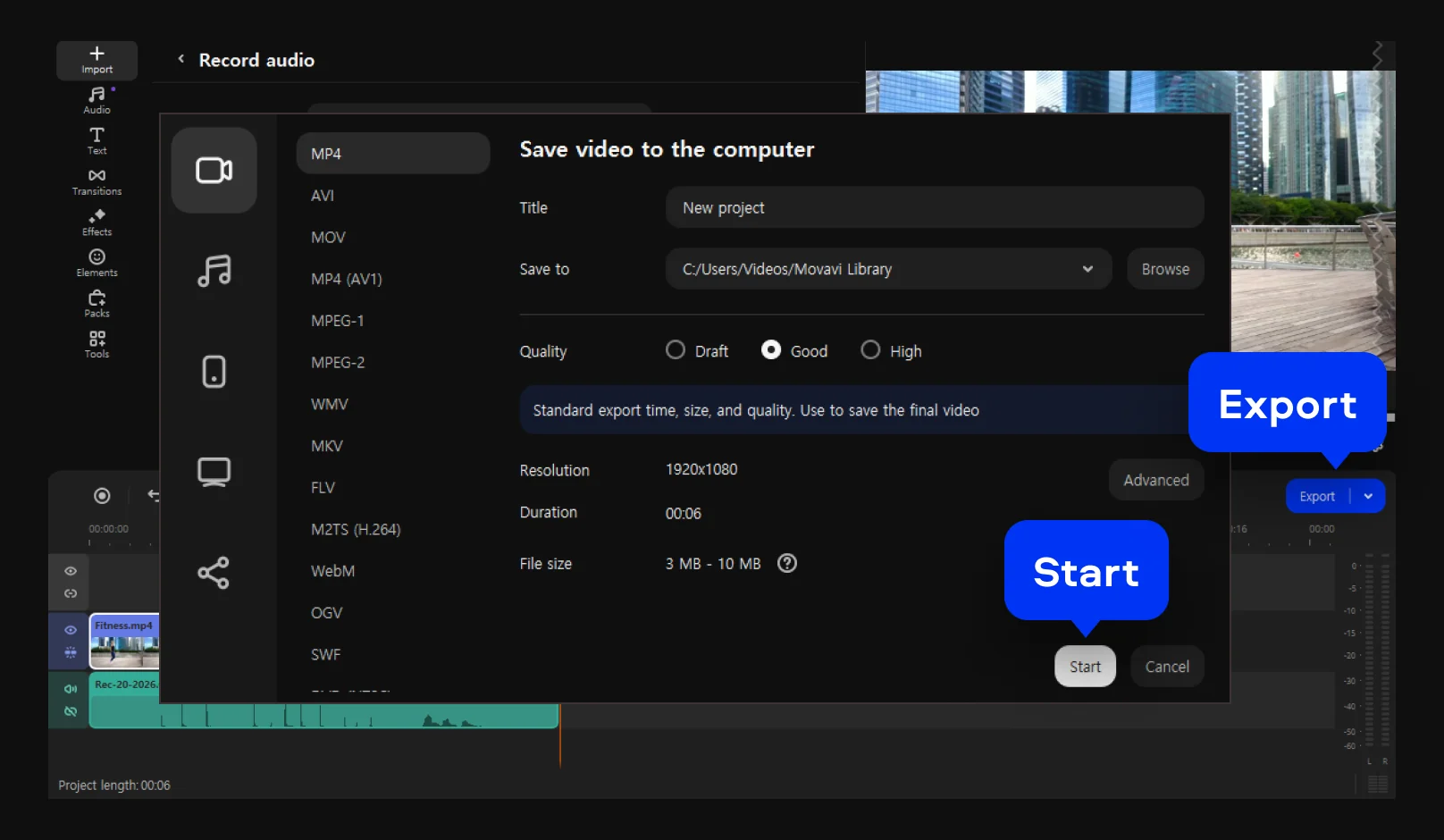Open the Effects panel icon
The height and width of the screenshot is (840, 1444).
pos(97,223)
